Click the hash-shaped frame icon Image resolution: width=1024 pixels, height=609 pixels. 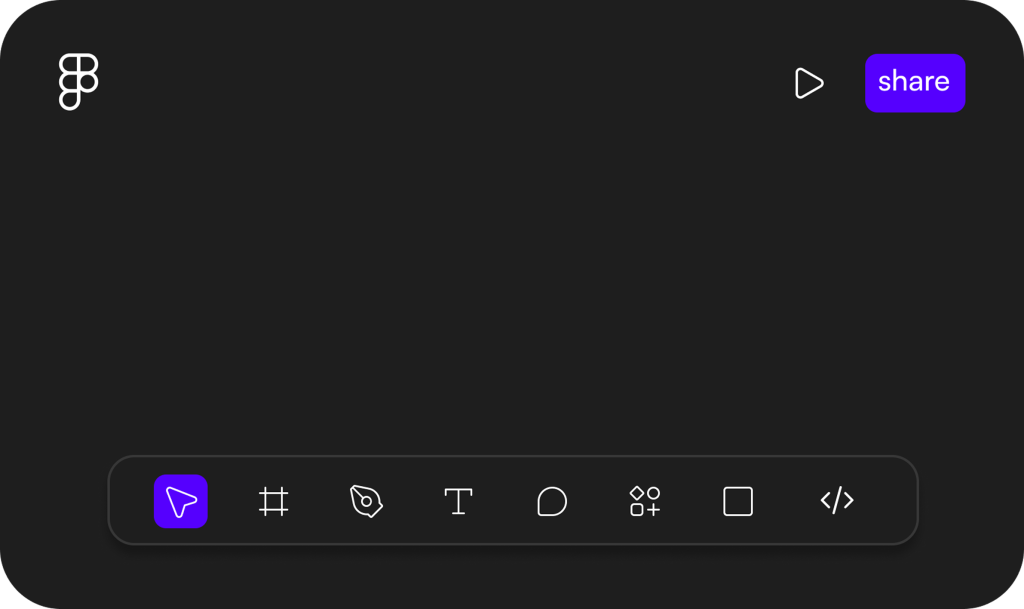pos(273,501)
